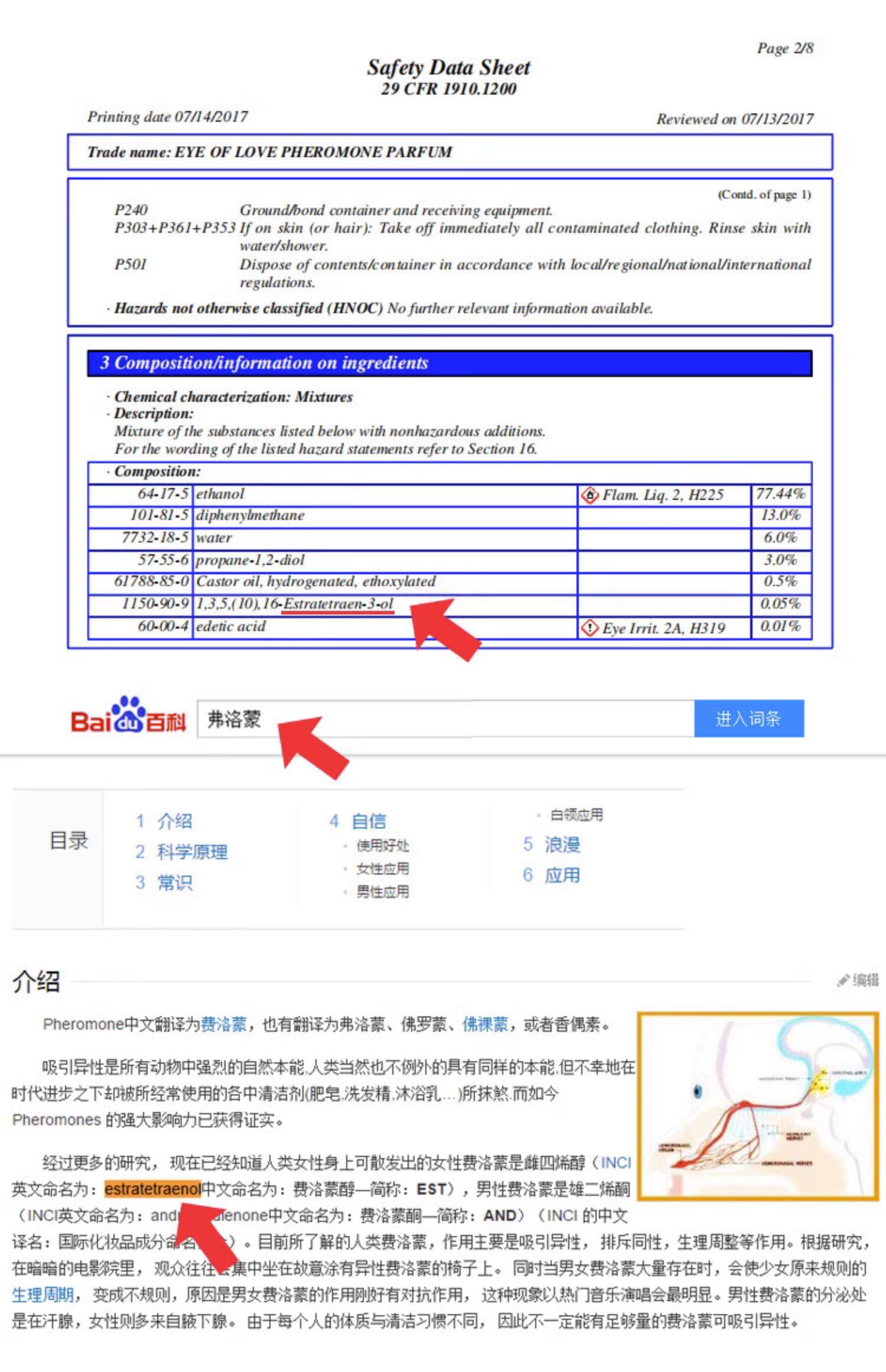Click the 1,3,5,(10),16-Estratetraen-3-ol cell

coord(385,604)
